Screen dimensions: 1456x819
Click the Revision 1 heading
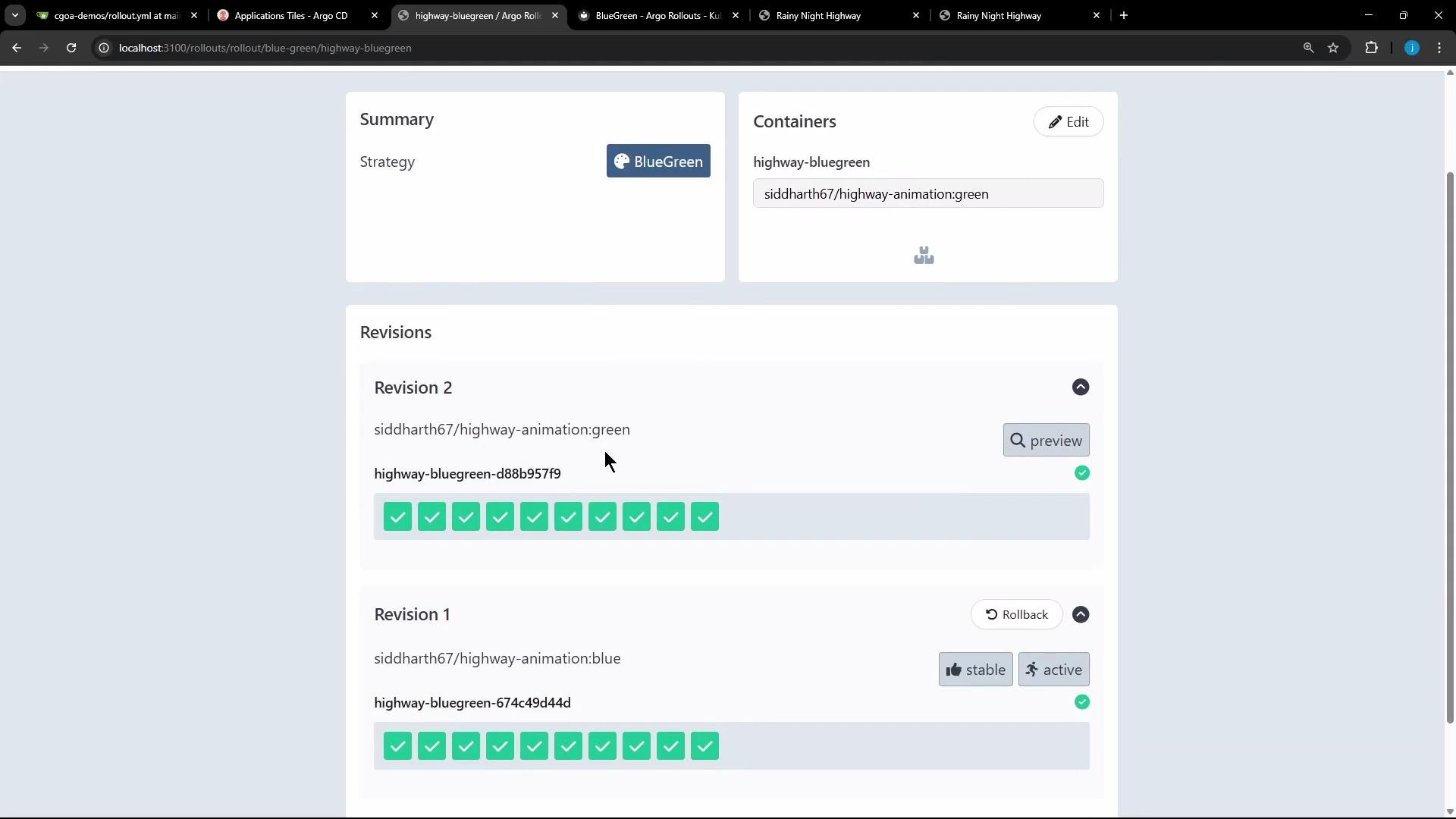tap(412, 614)
